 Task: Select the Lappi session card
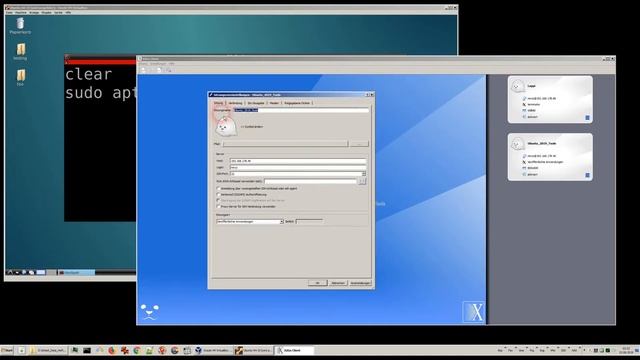click(x=550, y=100)
